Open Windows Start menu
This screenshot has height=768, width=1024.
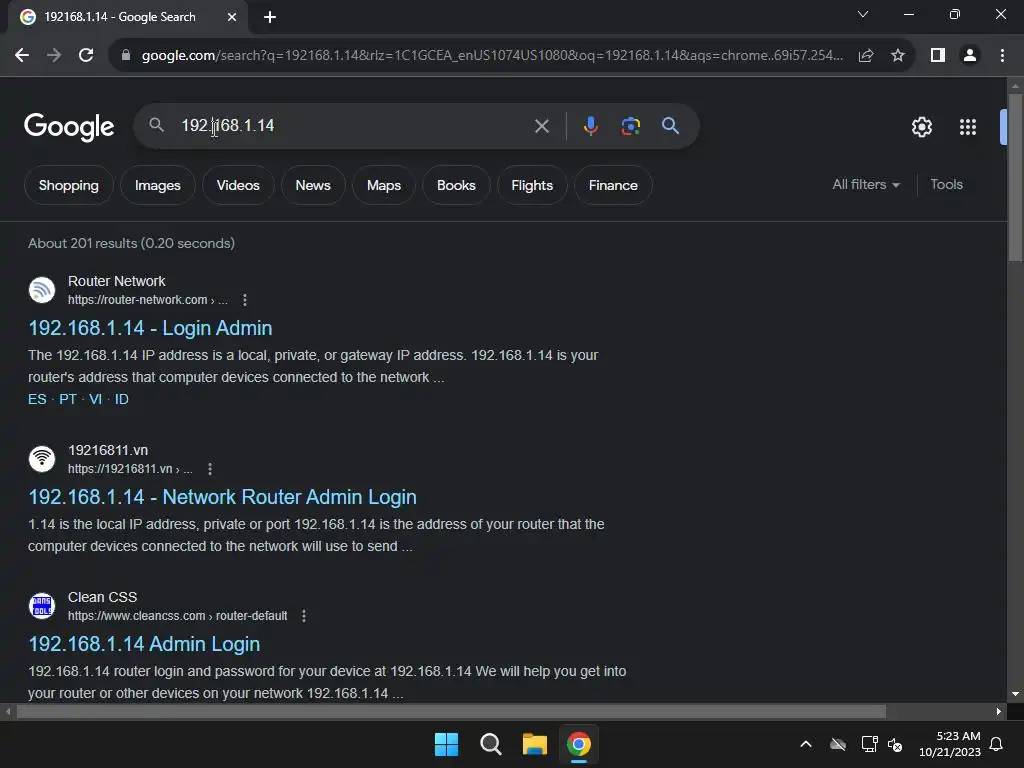pos(447,744)
